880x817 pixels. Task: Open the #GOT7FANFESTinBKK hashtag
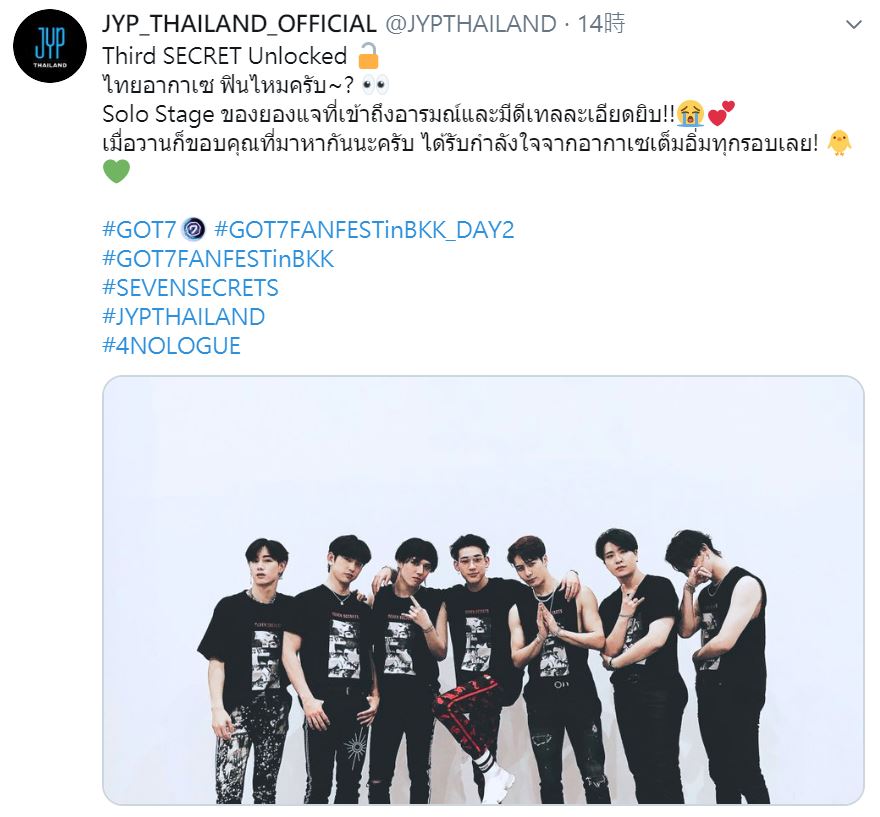coord(218,259)
